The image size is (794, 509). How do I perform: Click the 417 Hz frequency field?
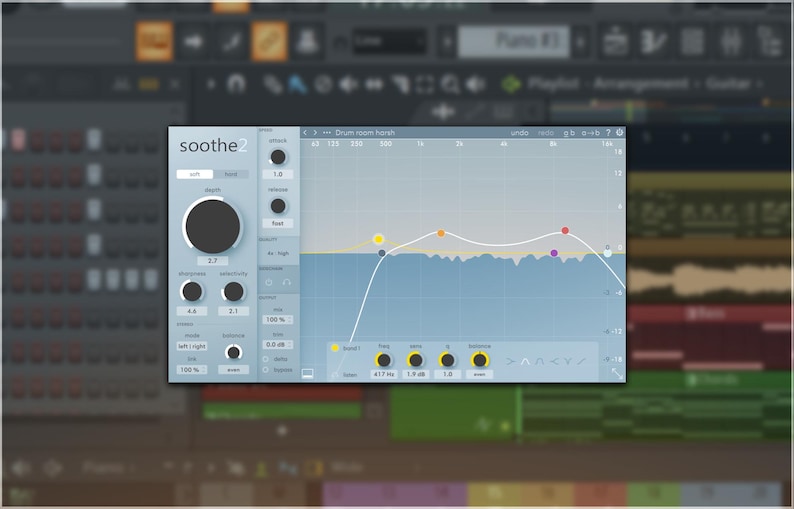click(x=384, y=374)
